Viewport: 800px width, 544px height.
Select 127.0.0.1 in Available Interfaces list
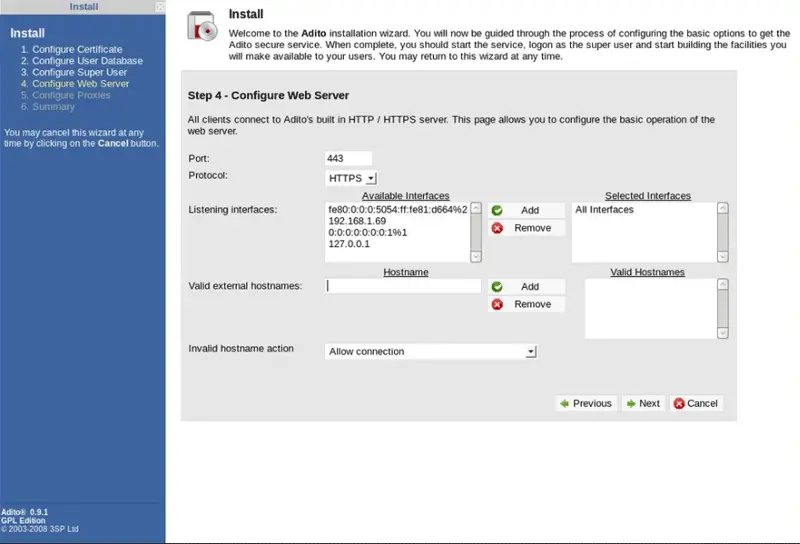[349, 243]
